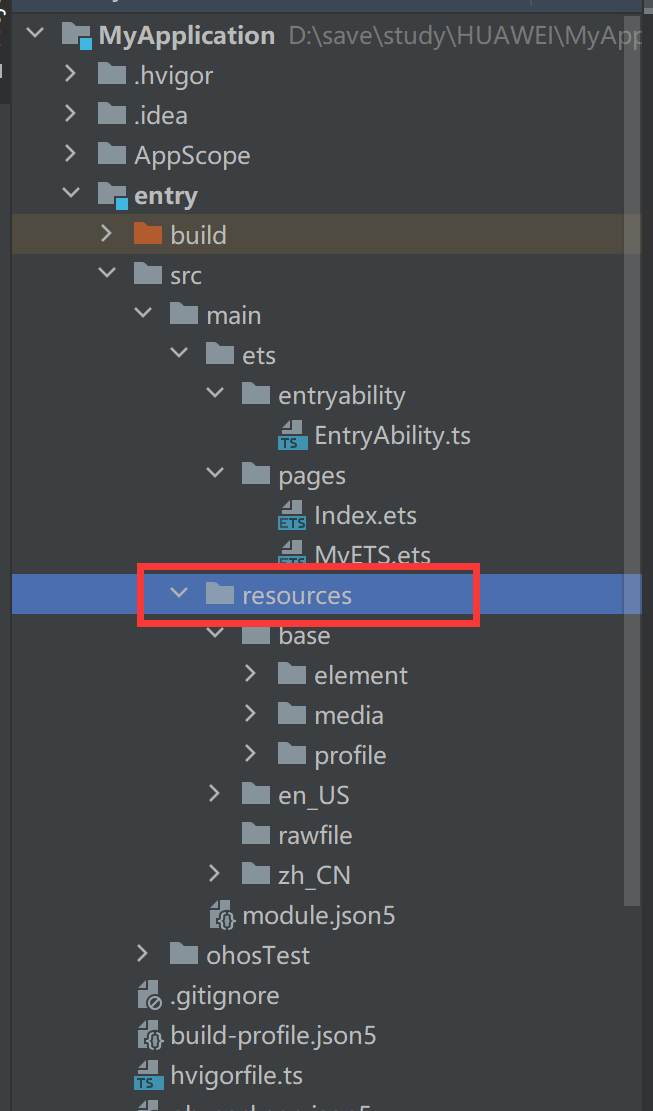The width and height of the screenshot is (653, 1111).
Task: Expand the zh_CN folder
Action: click(215, 874)
